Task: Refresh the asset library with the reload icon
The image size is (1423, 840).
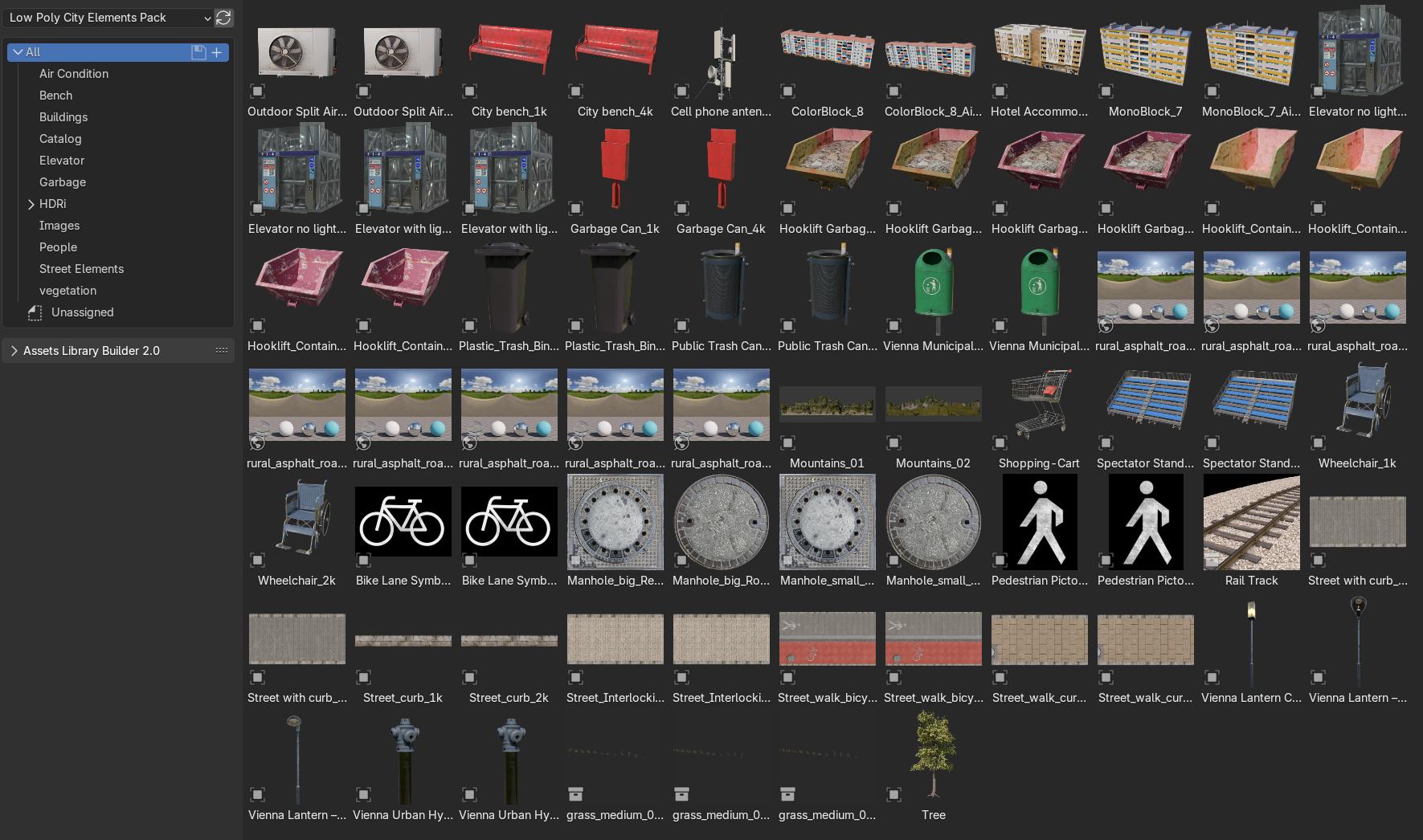Action: click(x=223, y=18)
